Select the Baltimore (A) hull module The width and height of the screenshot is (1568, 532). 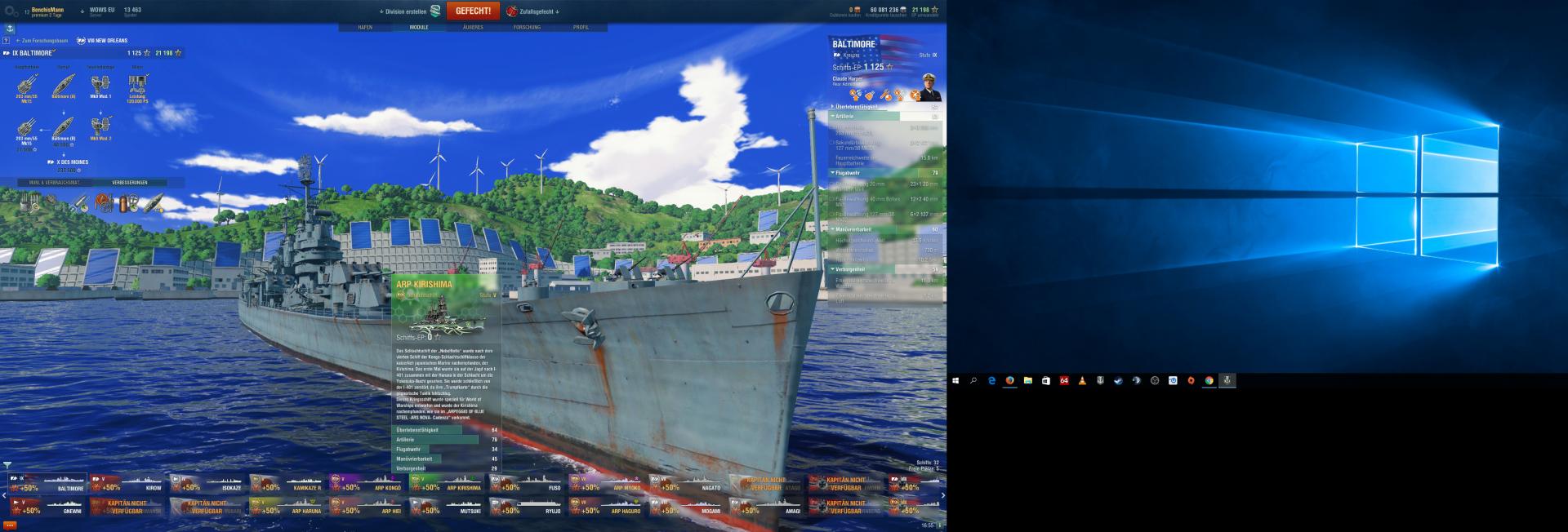(64, 86)
